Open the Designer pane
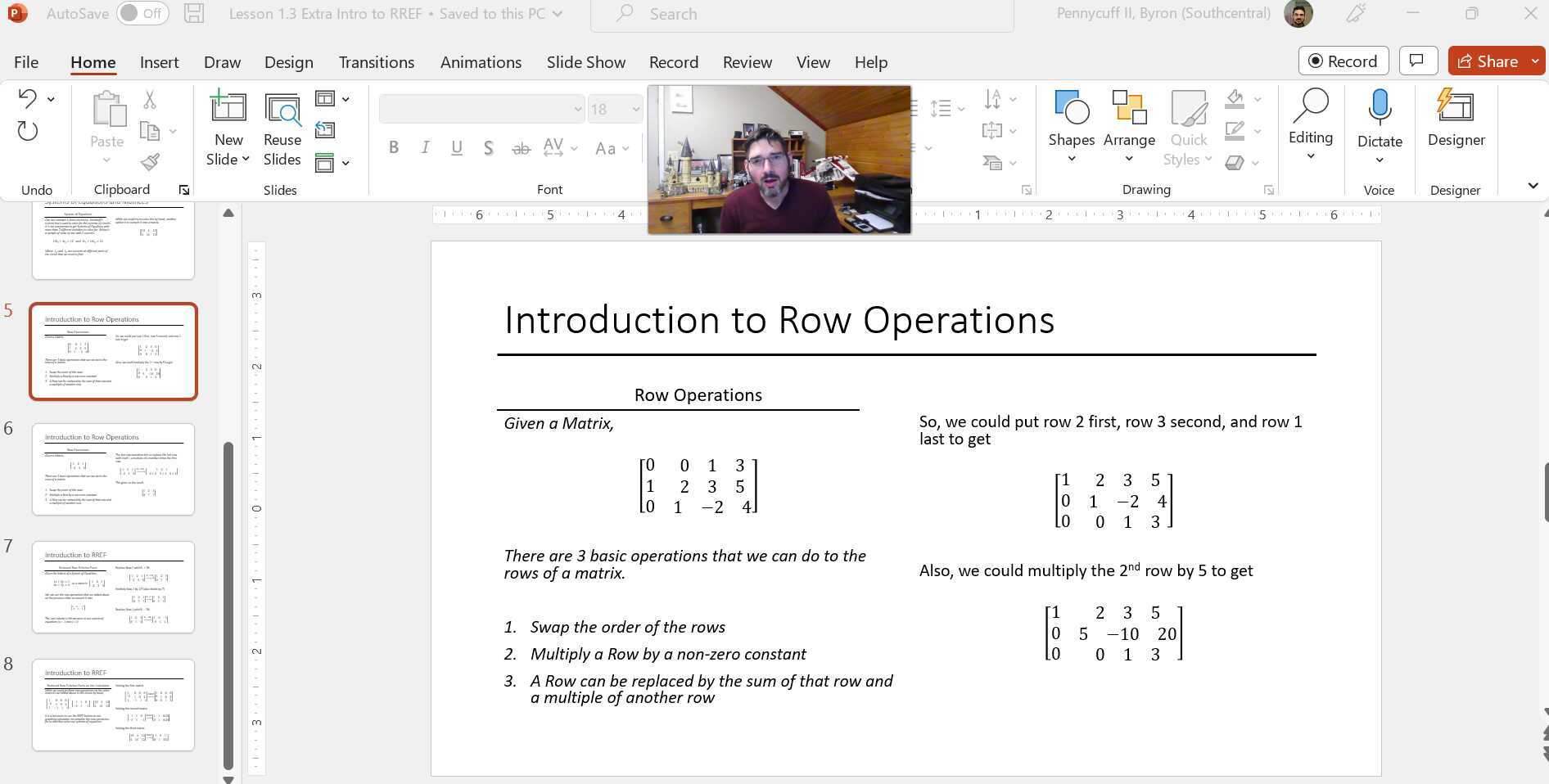The width and height of the screenshot is (1549, 784). (x=1455, y=119)
